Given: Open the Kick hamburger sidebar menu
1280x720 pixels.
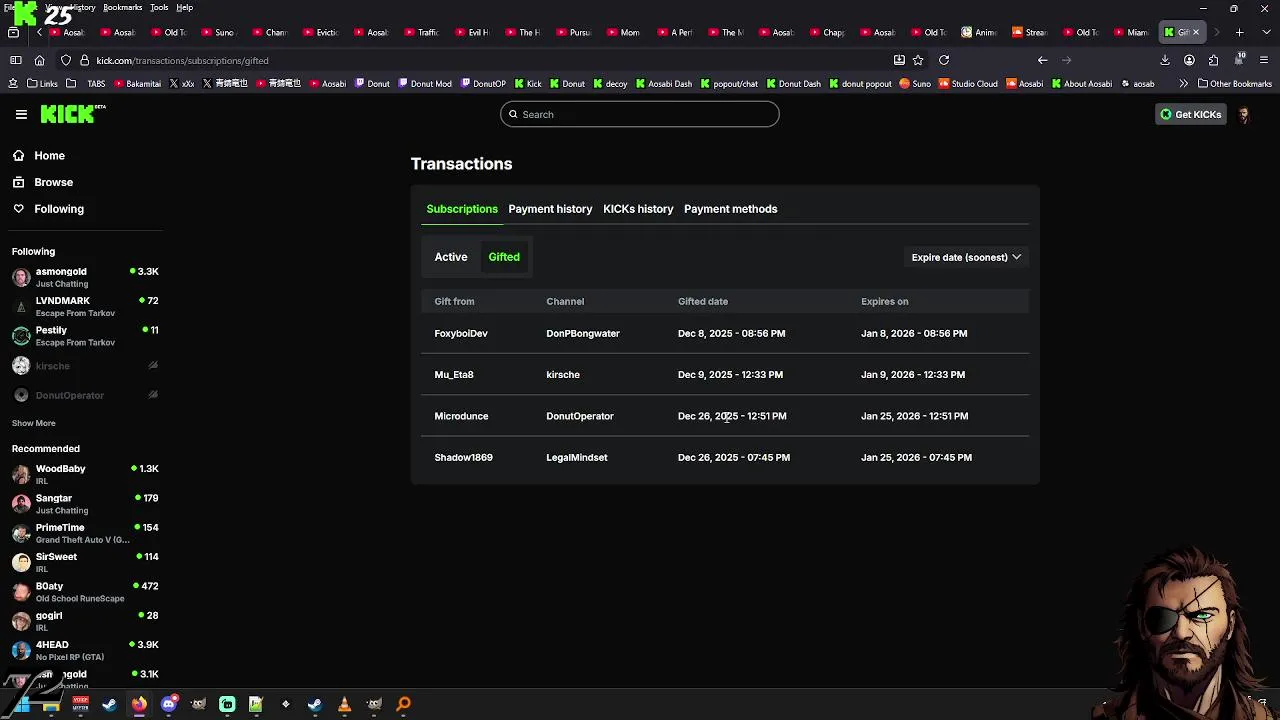Looking at the screenshot, I should tap(21, 114).
